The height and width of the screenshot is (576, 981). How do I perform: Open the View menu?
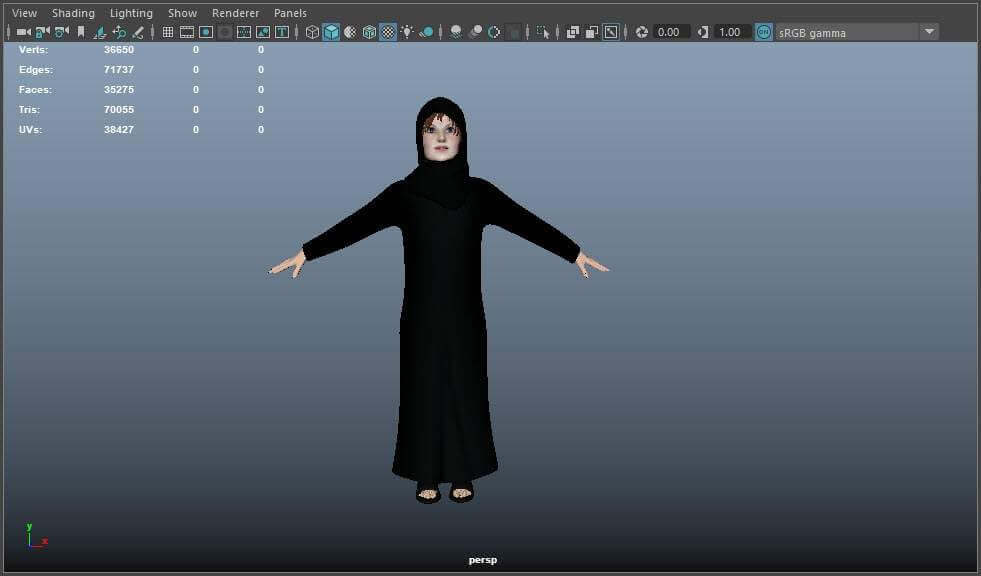pyautogui.click(x=24, y=13)
